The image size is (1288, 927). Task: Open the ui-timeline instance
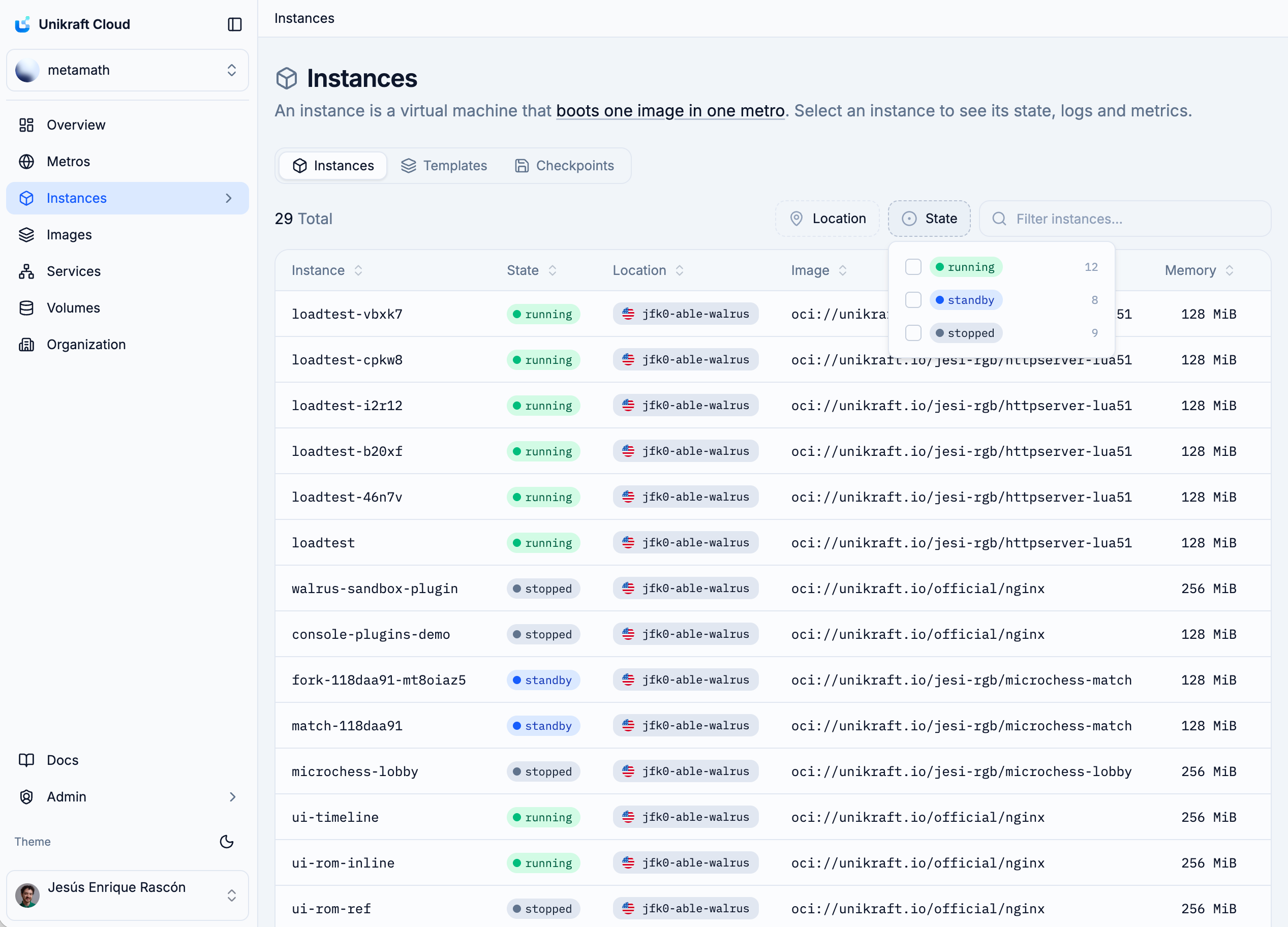tap(335, 817)
